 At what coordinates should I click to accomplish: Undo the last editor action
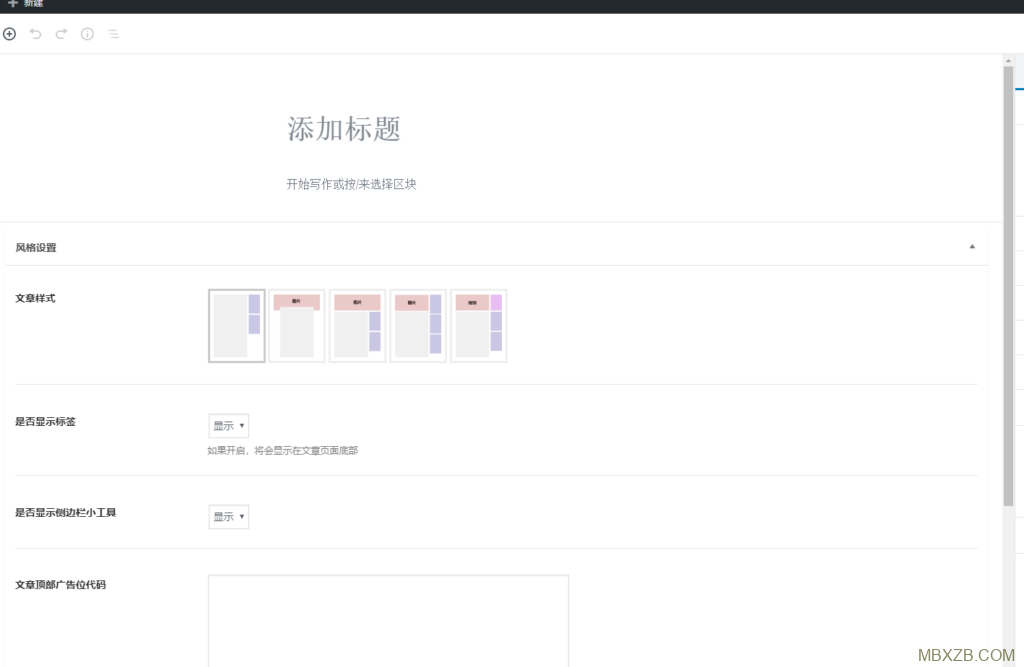35,34
